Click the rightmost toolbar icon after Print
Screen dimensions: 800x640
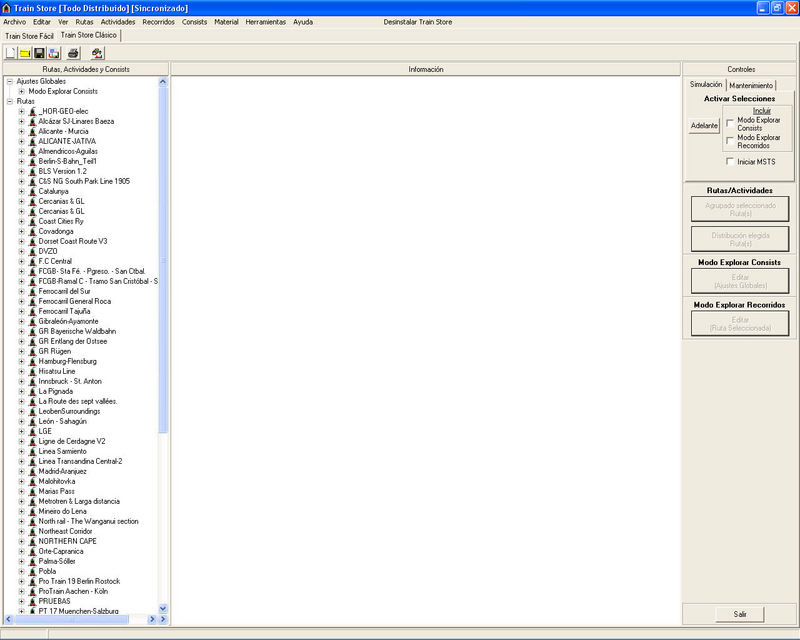tap(97, 52)
